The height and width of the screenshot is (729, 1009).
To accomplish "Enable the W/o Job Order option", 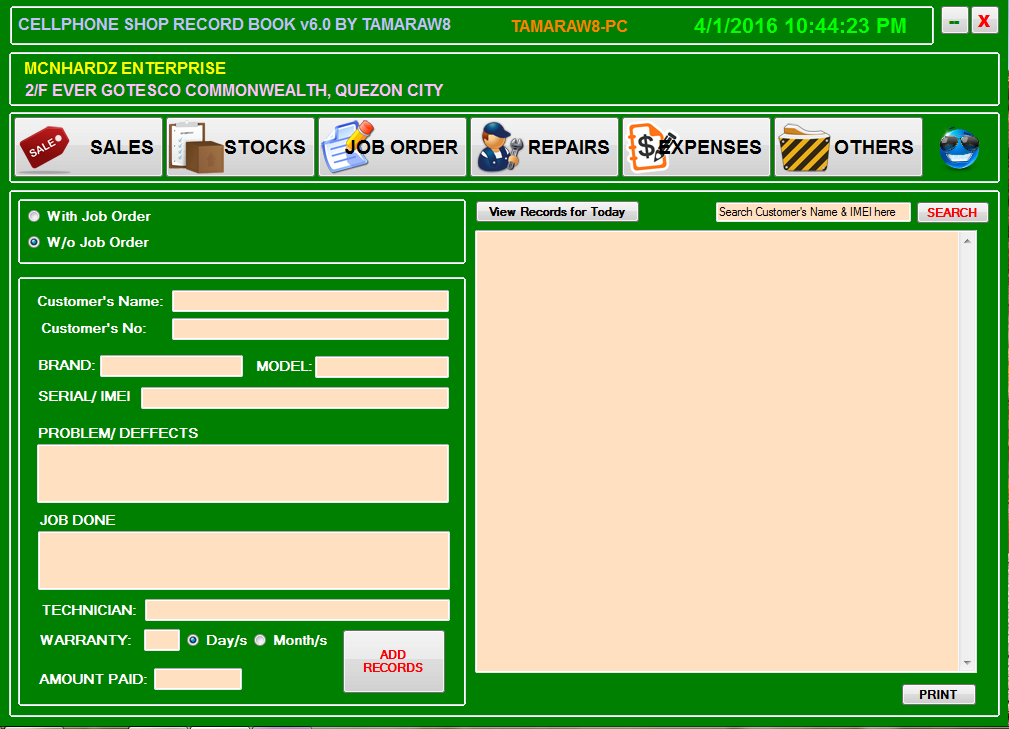I will 33,242.
